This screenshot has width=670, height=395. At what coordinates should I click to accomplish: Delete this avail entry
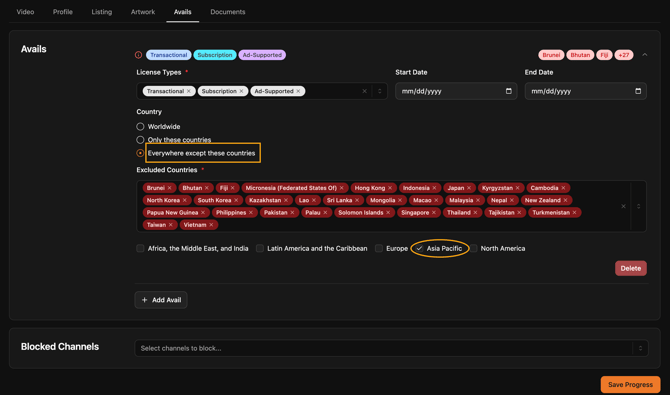[x=631, y=268]
